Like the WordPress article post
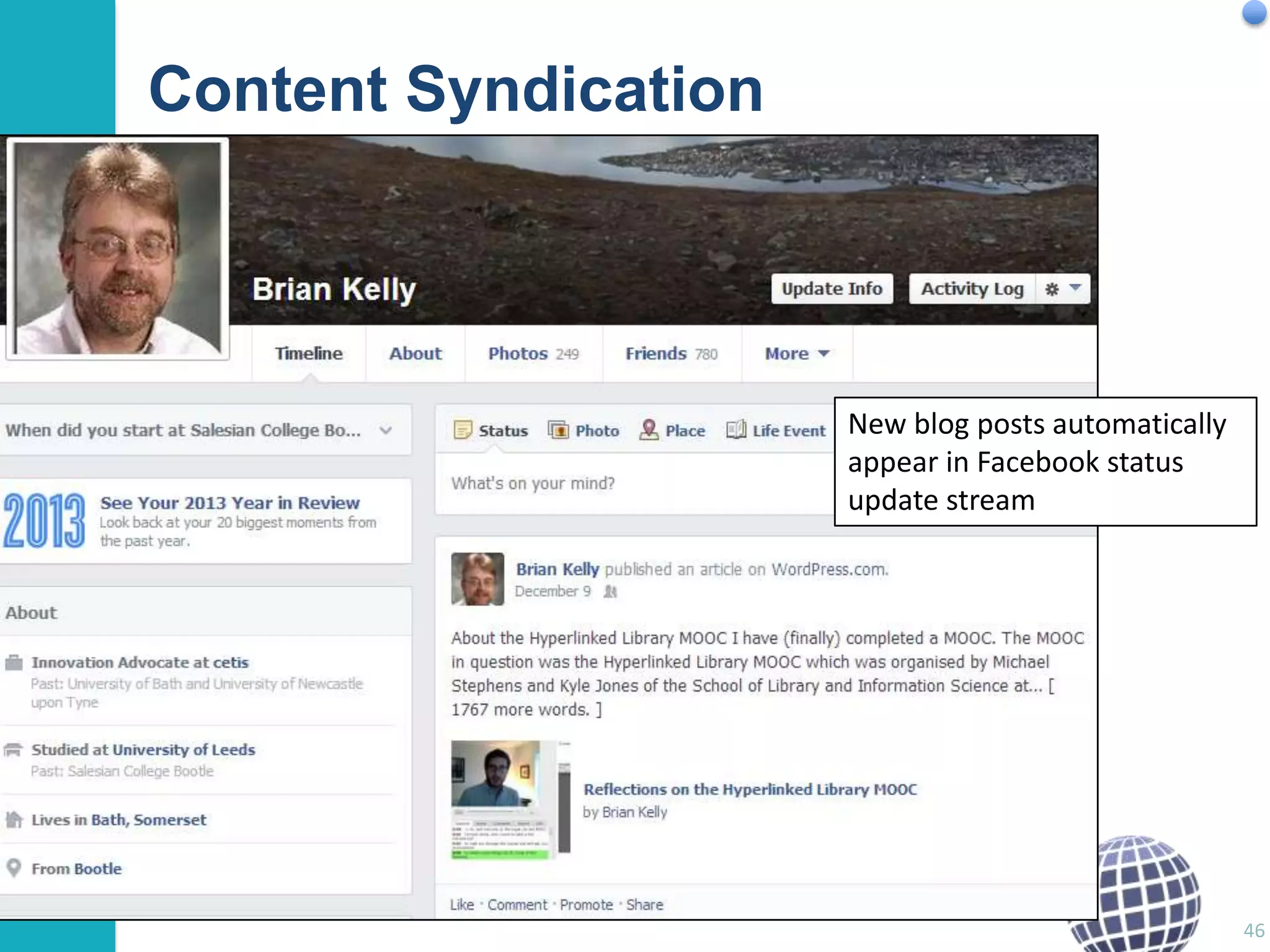 coord(462,905)
